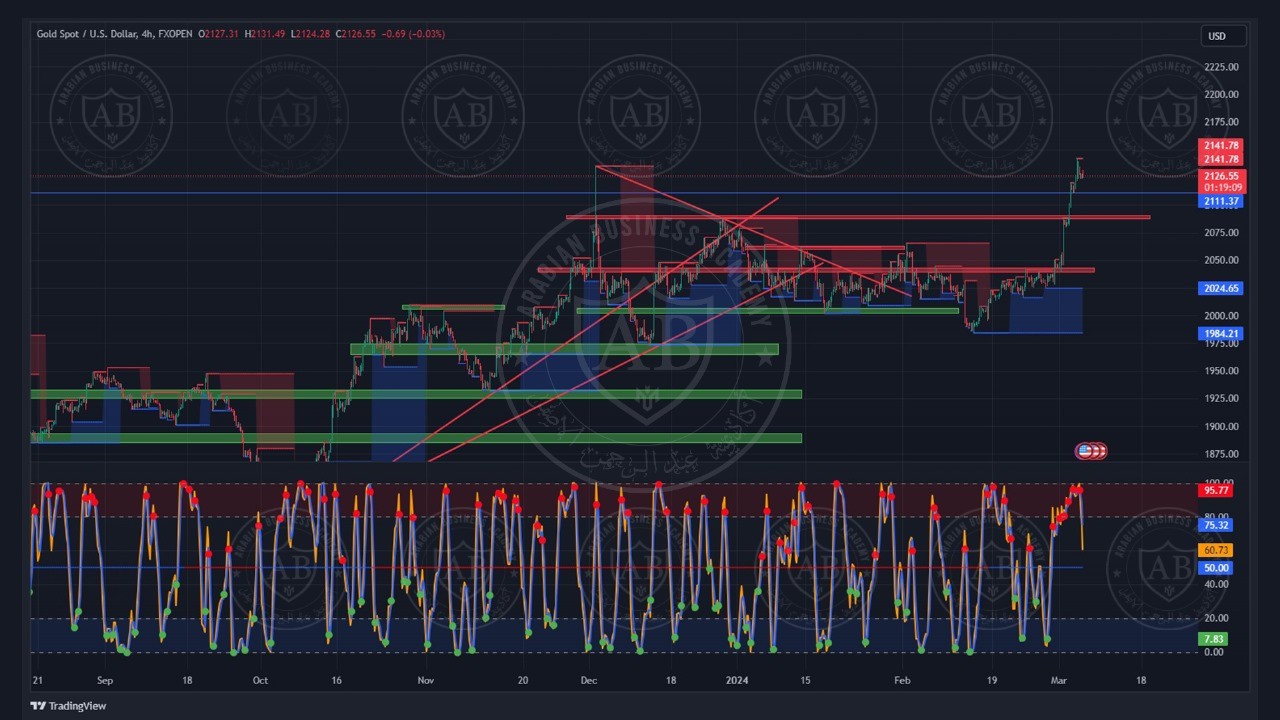
Task: Click the blue 75.32 indicator label
Action: [x=1216, y=525]
